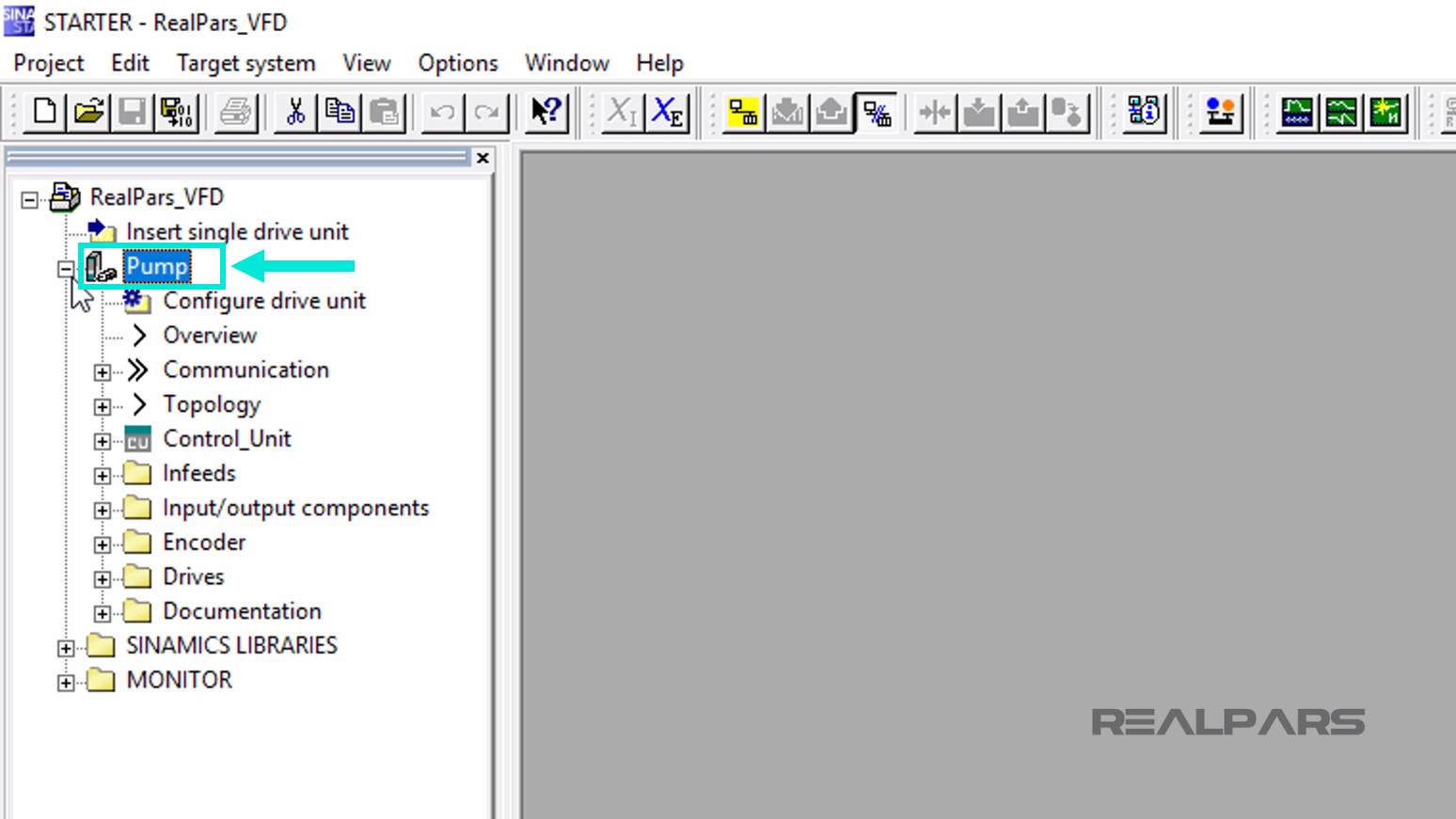Select the Infeeds folder label
The height and width of the screenshot is (819, 1456).
click(199, 473)
